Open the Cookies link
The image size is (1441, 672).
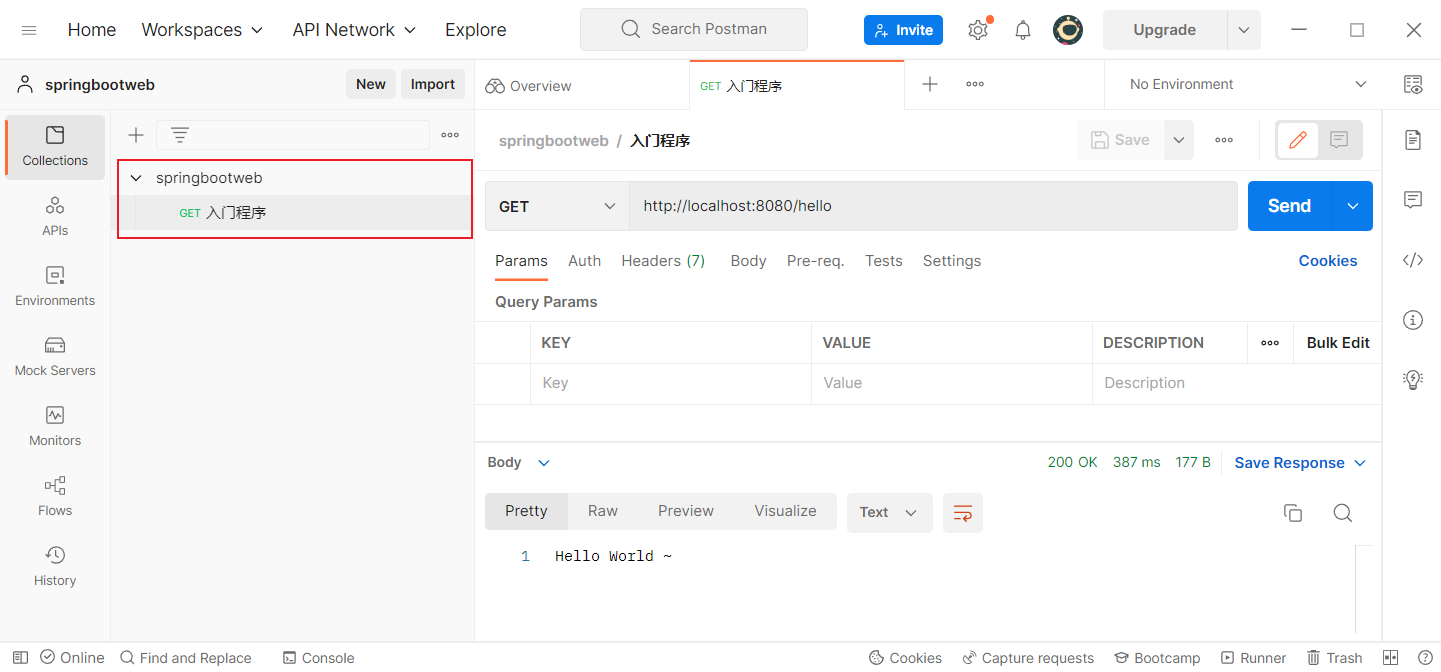click(1327, 261)
